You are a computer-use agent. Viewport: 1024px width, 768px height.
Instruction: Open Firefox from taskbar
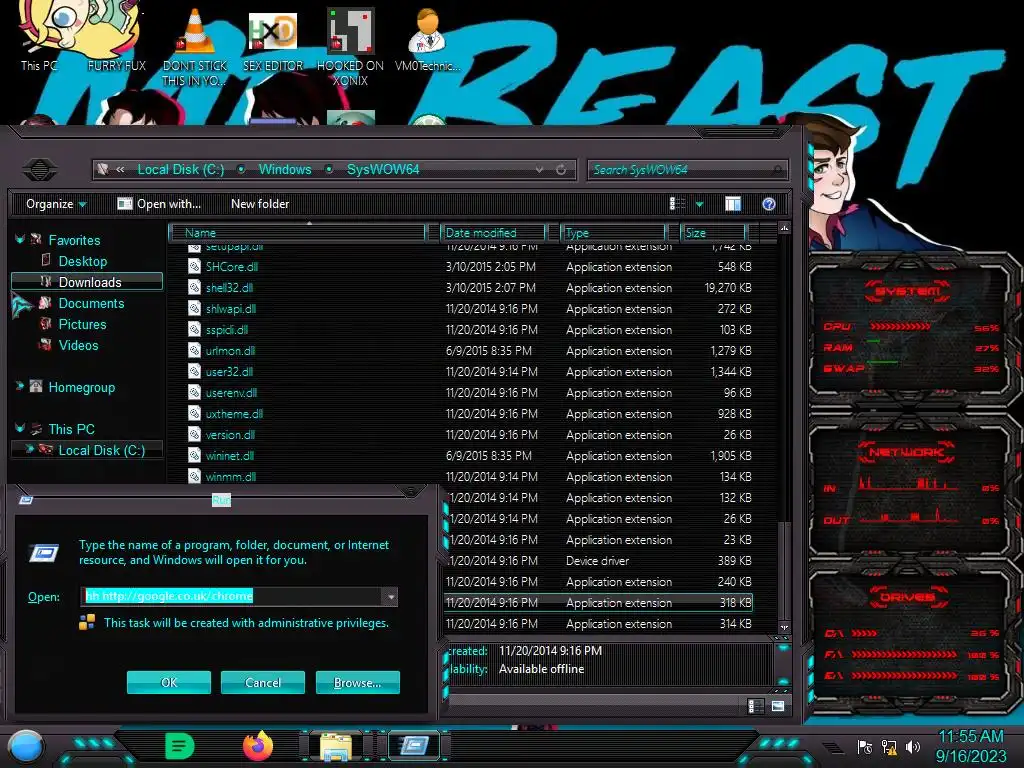[258, 746]
